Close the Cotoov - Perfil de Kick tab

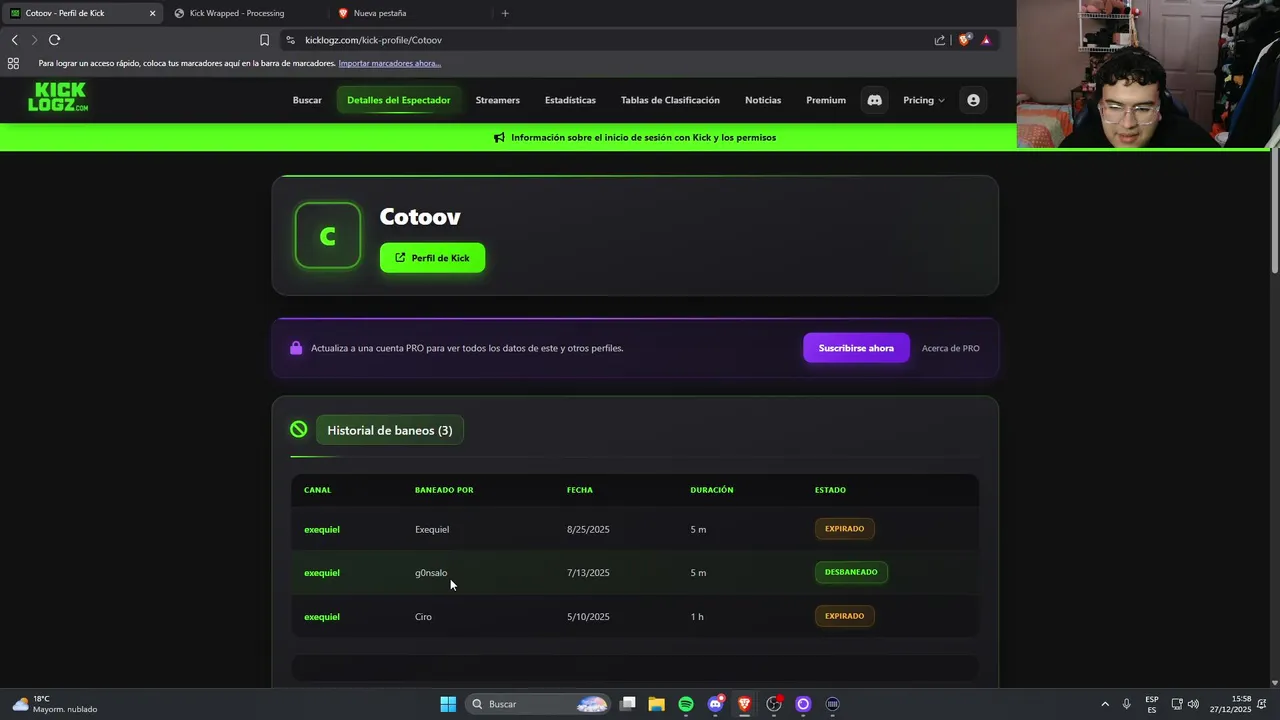point(153,13)
